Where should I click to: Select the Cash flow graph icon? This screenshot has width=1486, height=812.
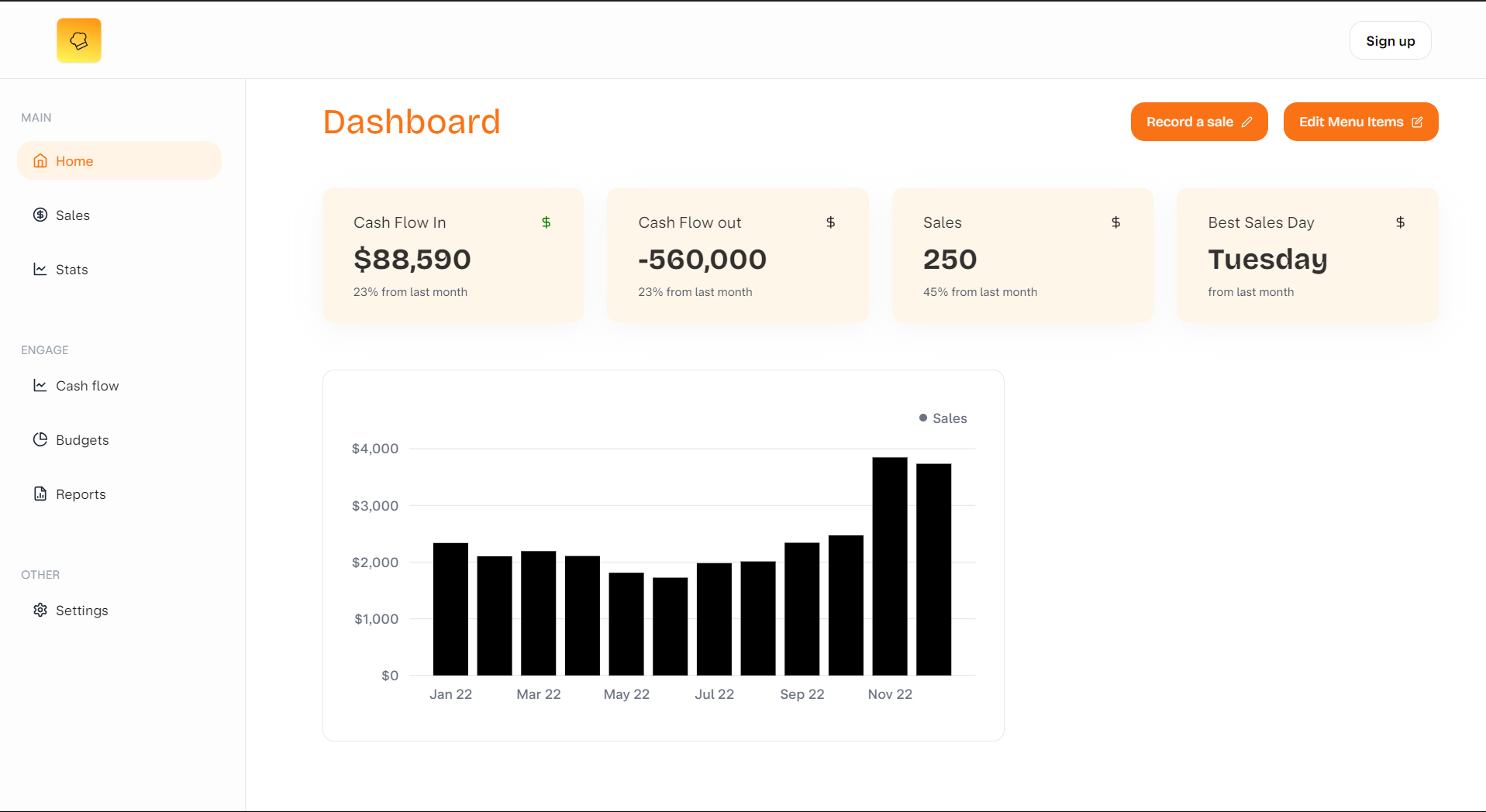[x=40, y=385]
